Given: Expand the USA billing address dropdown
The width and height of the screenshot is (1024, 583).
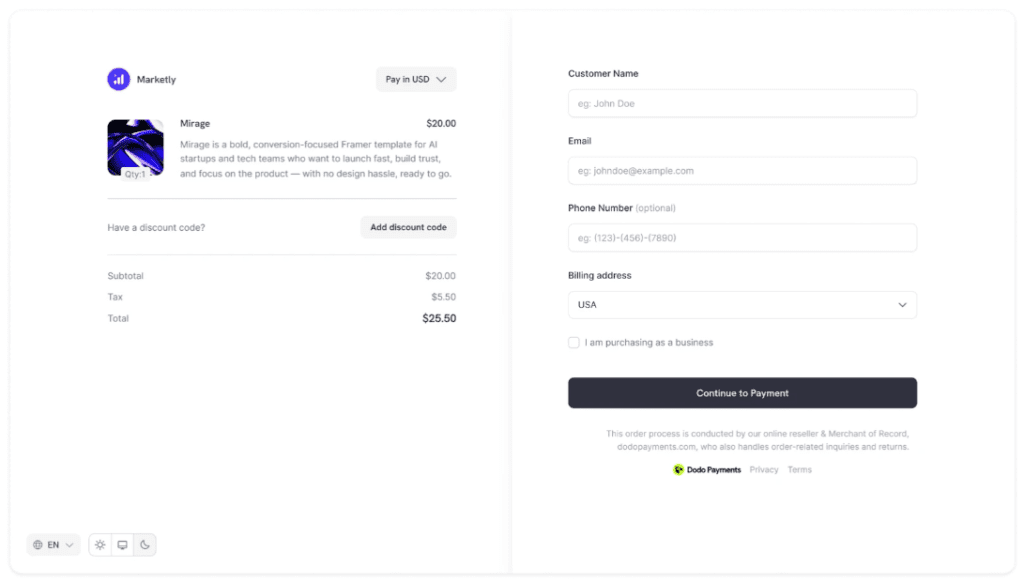Looking at the screenshot, I should (742, 305).
